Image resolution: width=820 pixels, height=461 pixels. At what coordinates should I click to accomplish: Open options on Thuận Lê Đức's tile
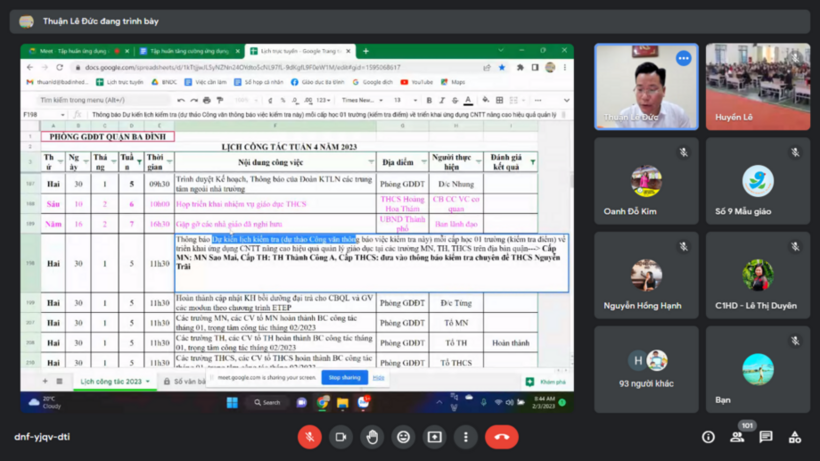[x=684, y=58]
